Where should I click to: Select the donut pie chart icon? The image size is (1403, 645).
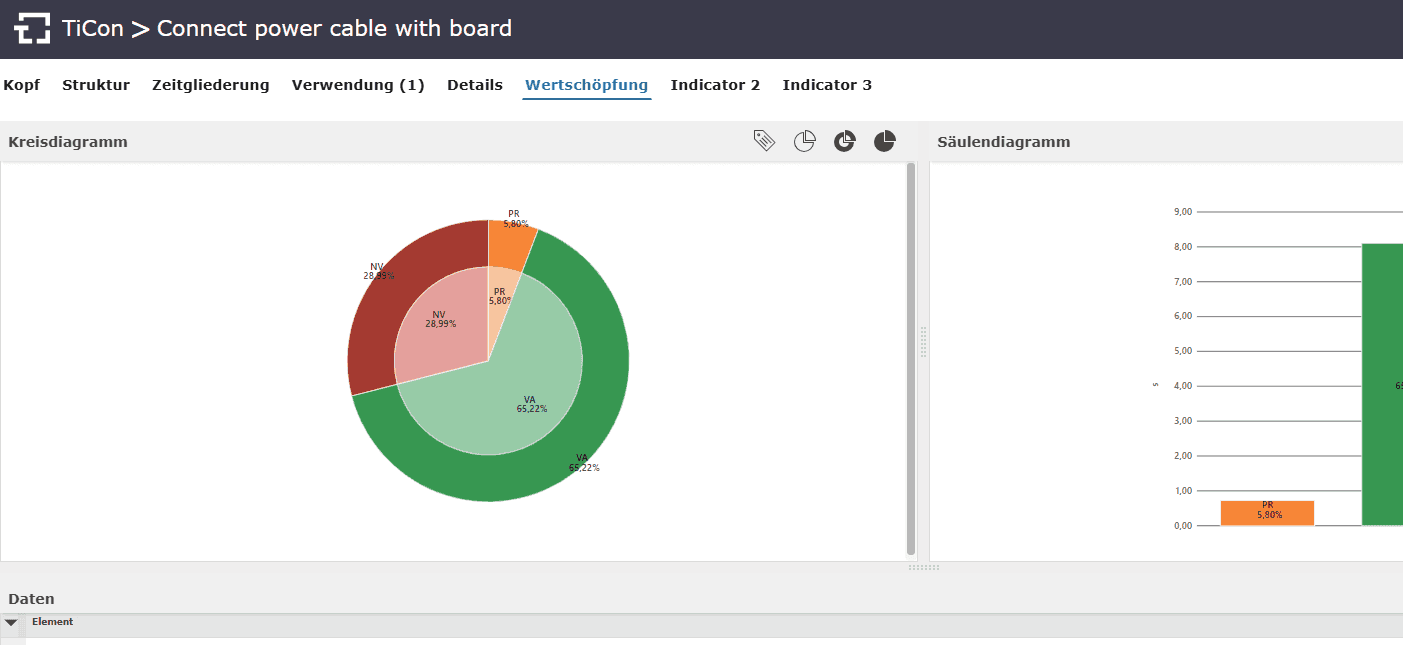click(845, 141)
